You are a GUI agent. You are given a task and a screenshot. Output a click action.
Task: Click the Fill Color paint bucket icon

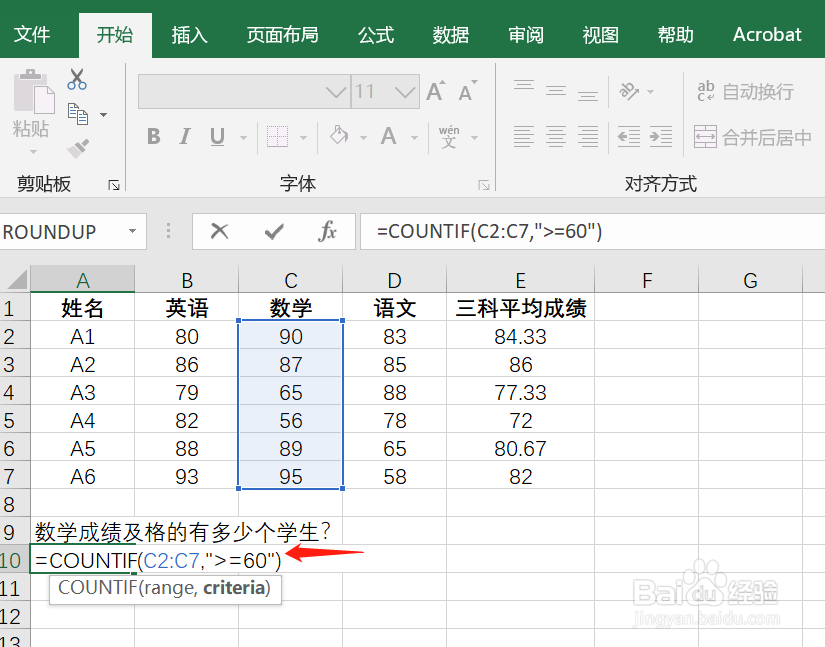(x=339, y=136)
